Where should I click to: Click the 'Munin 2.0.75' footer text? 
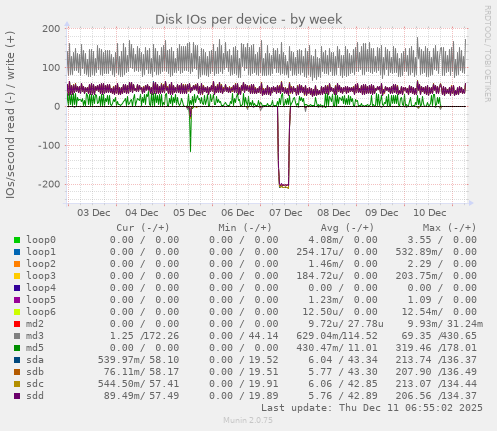248,420
